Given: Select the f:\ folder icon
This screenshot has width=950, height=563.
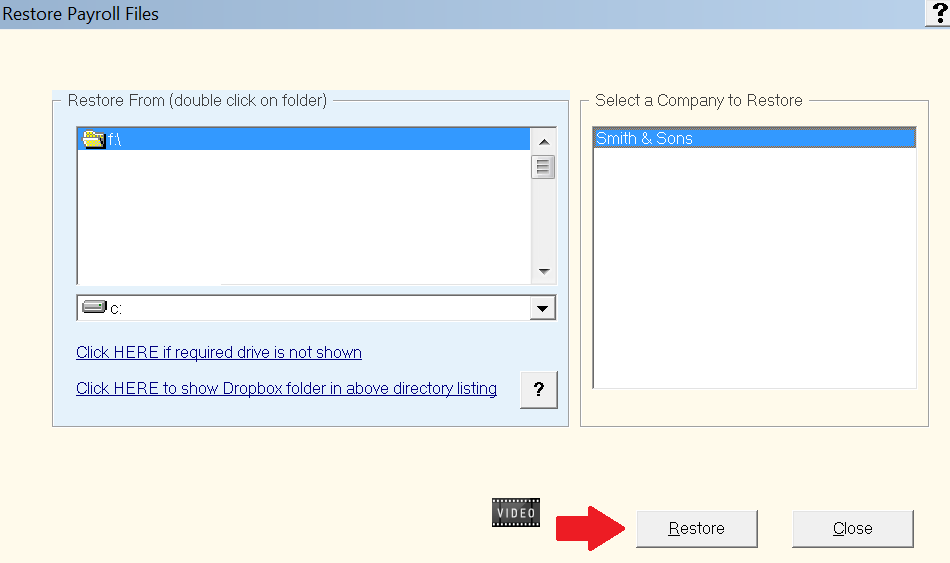Looking at the screenshot, I should pyautogui.click(x=93, y=139).
